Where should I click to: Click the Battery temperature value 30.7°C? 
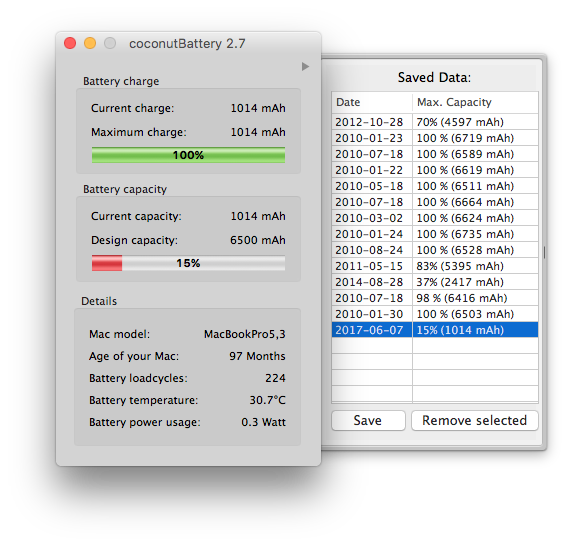[268, 400]
